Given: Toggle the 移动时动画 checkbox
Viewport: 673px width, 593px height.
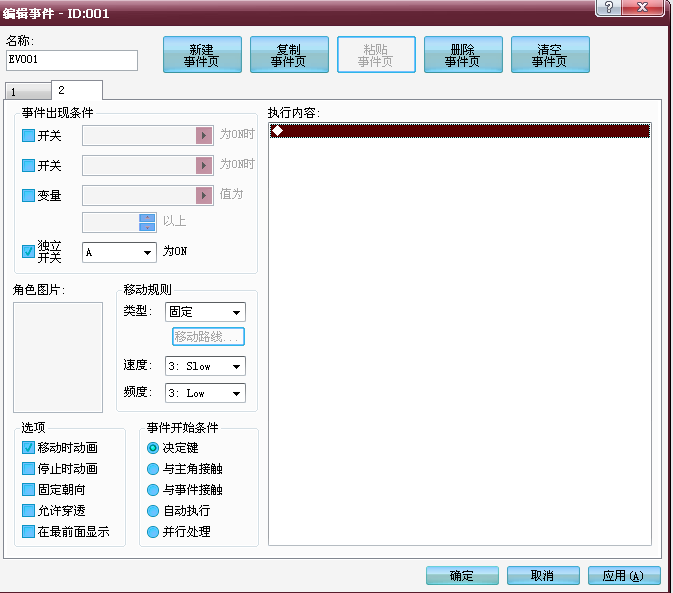Looking at the screenshot, I should (28, 448).
